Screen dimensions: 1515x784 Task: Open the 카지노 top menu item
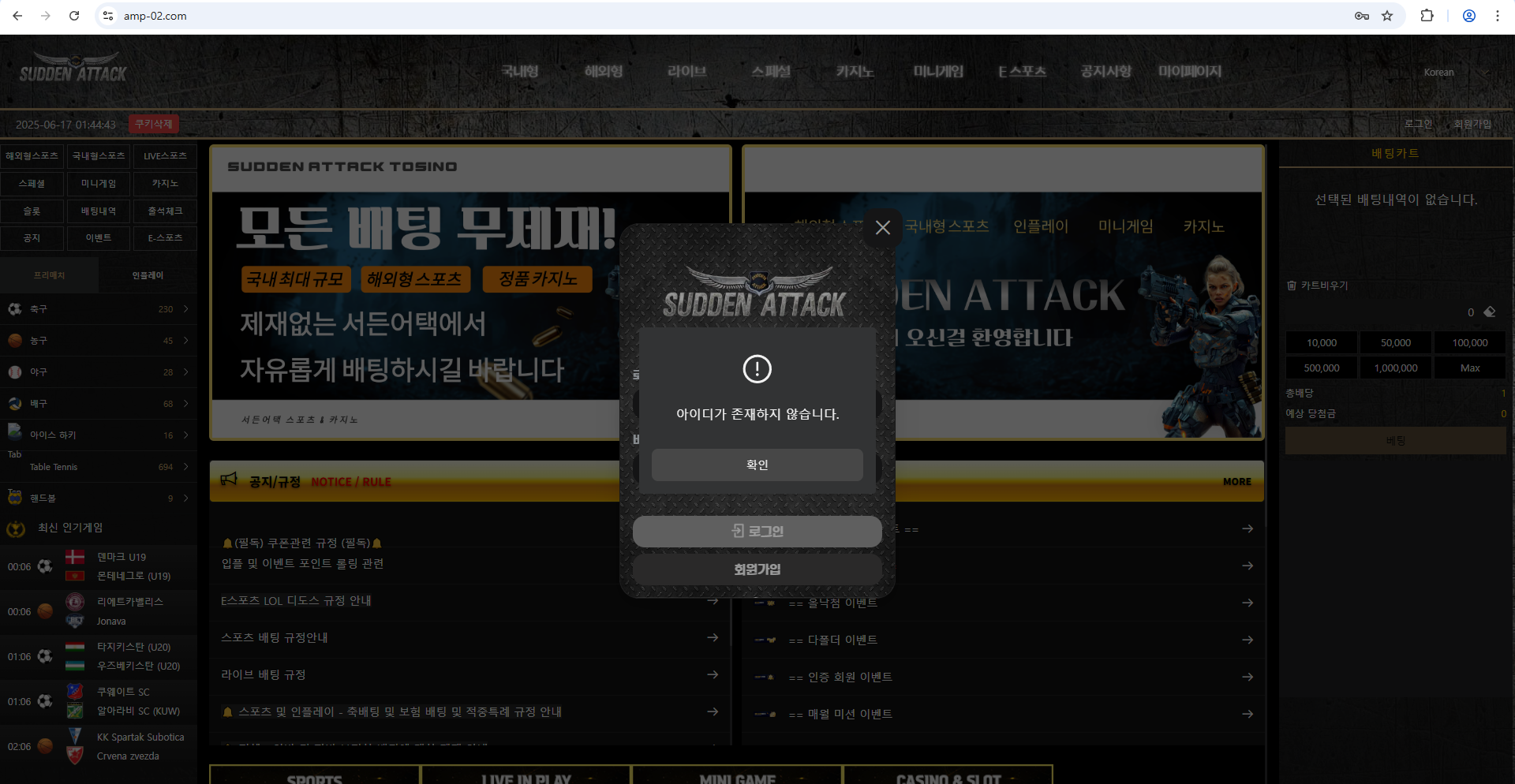pyautogui.click(x=855, y=72)
